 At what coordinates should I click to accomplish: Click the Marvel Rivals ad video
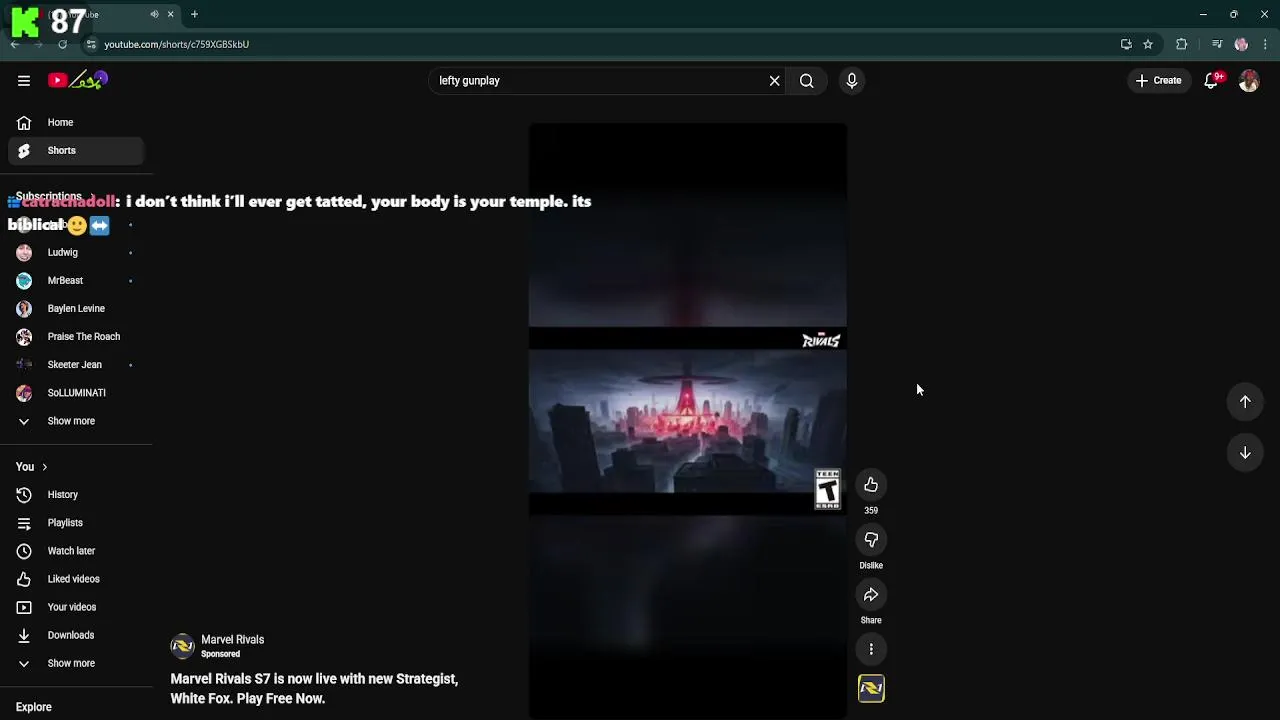pyautogui.click(x=688, y=421)
